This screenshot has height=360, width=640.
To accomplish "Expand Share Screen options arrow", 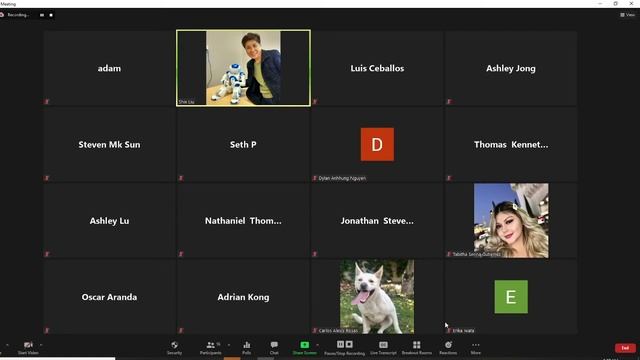I will tap(318, 345).
